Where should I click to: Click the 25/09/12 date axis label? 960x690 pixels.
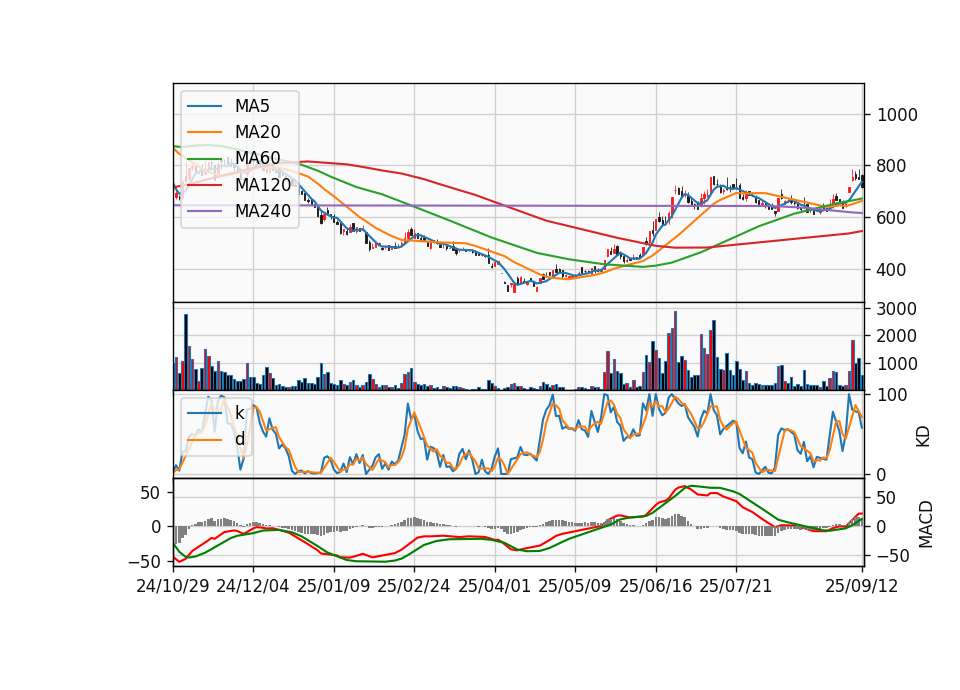(862, 586)
